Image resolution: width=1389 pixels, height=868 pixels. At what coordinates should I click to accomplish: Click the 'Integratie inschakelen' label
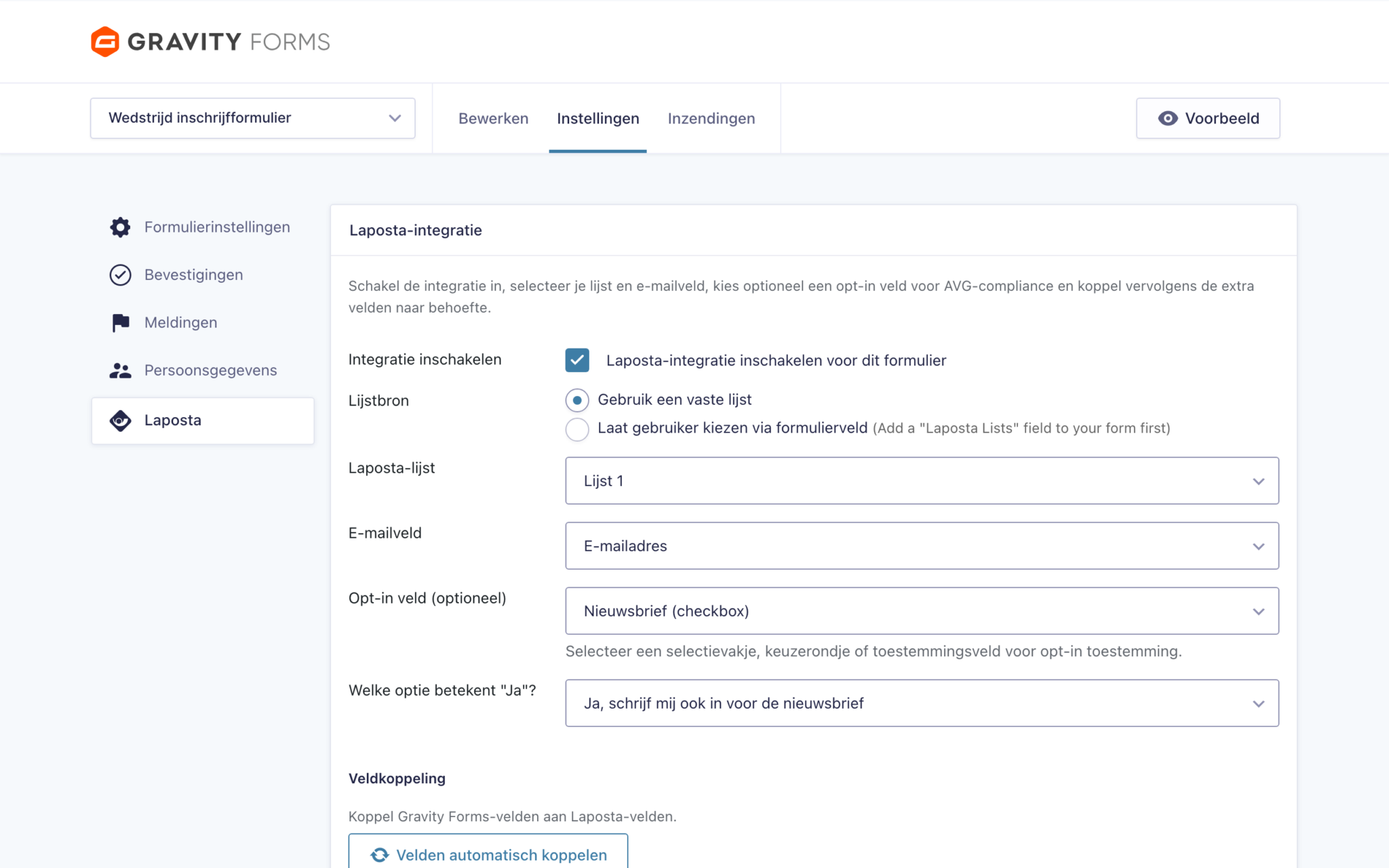425,359
